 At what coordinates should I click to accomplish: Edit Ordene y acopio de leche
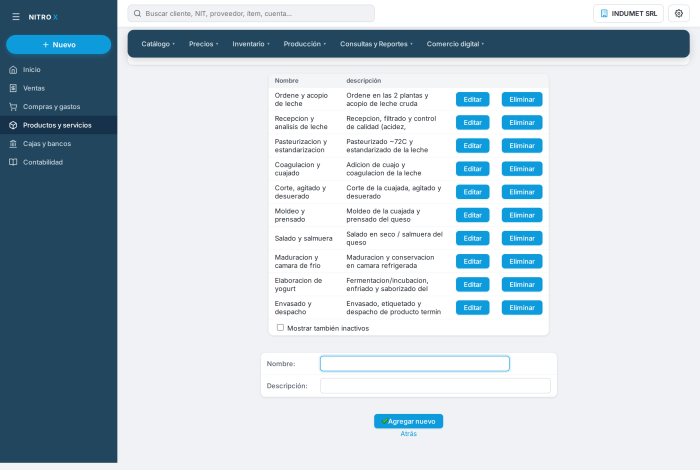pos(472,100)
